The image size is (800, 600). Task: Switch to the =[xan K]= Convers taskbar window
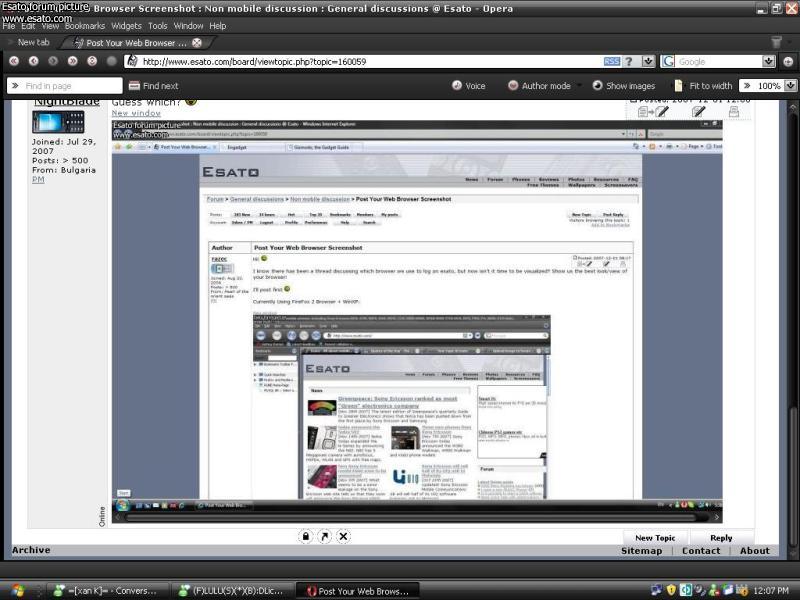(106, 591)
